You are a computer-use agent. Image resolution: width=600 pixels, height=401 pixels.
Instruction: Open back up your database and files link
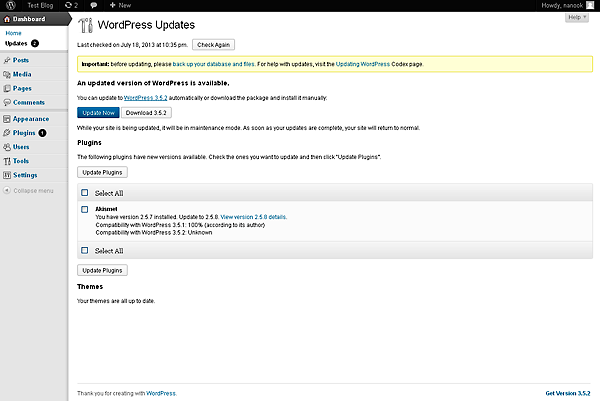tap(214, 64)
